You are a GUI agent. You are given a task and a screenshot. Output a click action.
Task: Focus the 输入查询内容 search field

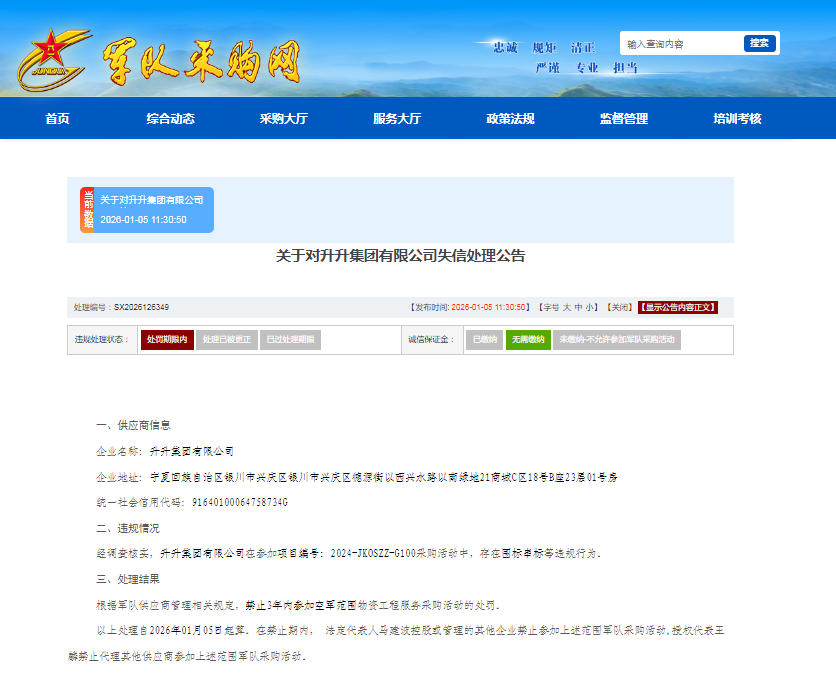click(x=682, y=44)
